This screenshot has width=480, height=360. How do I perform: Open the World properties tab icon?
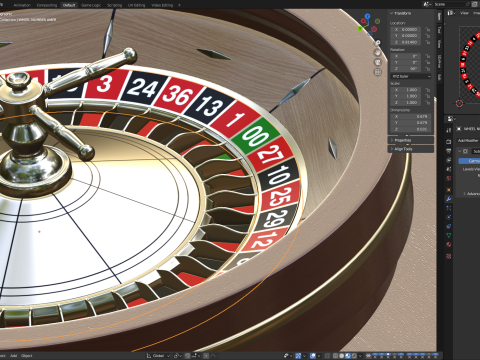[x=449, y=178]
